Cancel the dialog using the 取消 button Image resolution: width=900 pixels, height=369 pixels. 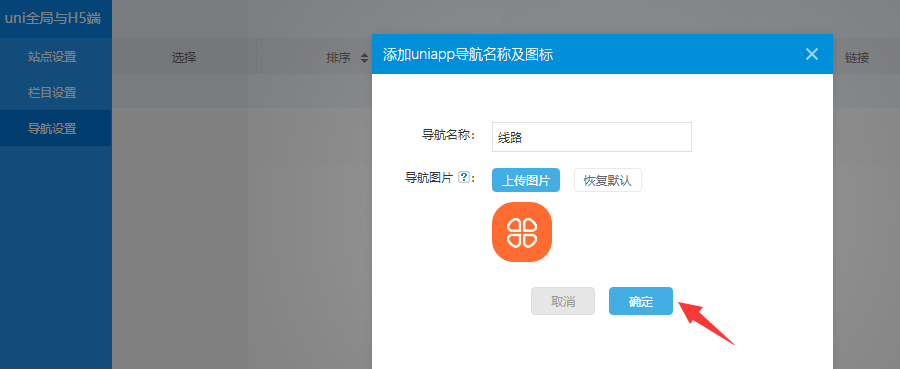[x=563, y=301]
